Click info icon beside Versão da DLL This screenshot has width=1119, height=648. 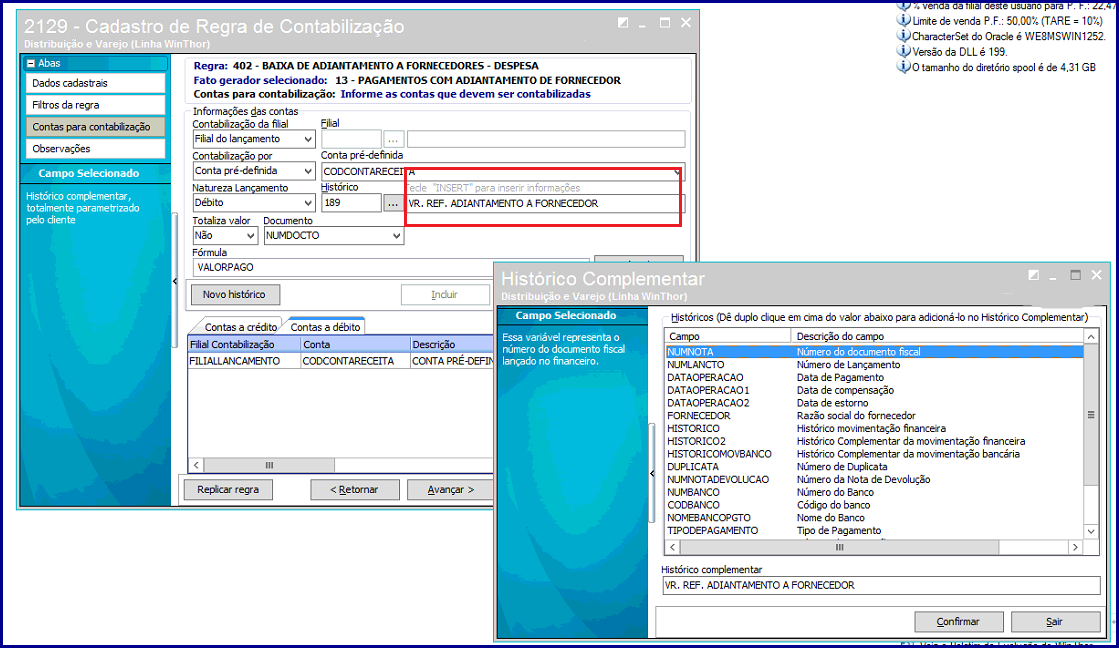[x=903, y=51]
